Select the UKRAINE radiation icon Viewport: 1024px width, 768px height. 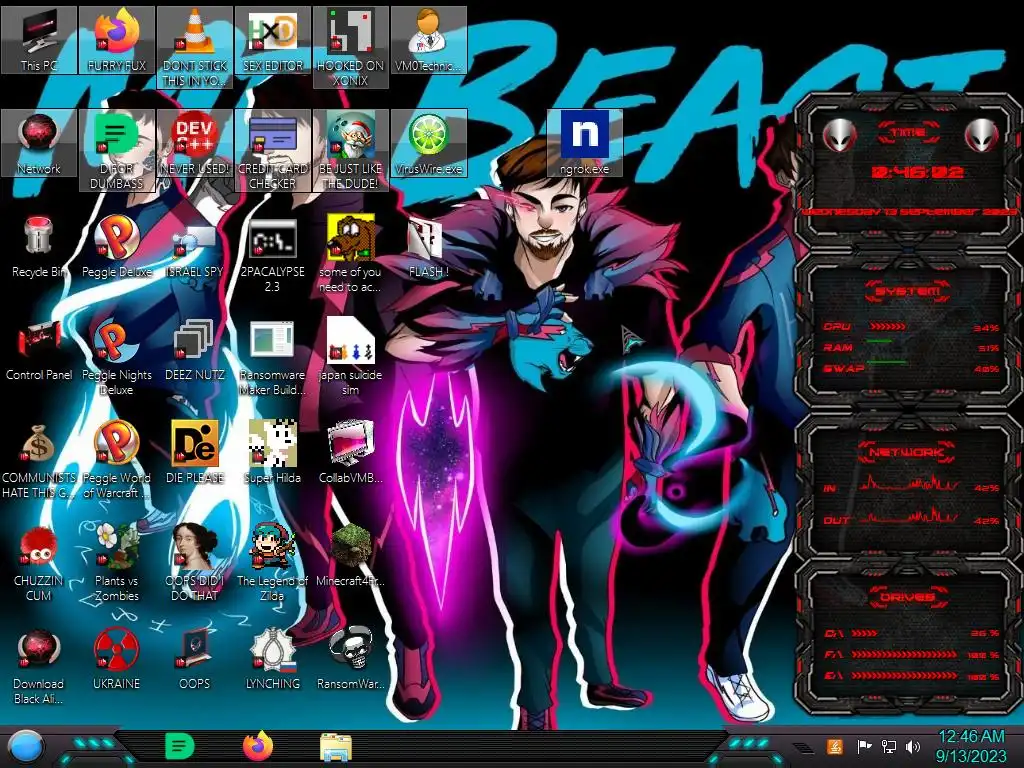coord(117,658)
